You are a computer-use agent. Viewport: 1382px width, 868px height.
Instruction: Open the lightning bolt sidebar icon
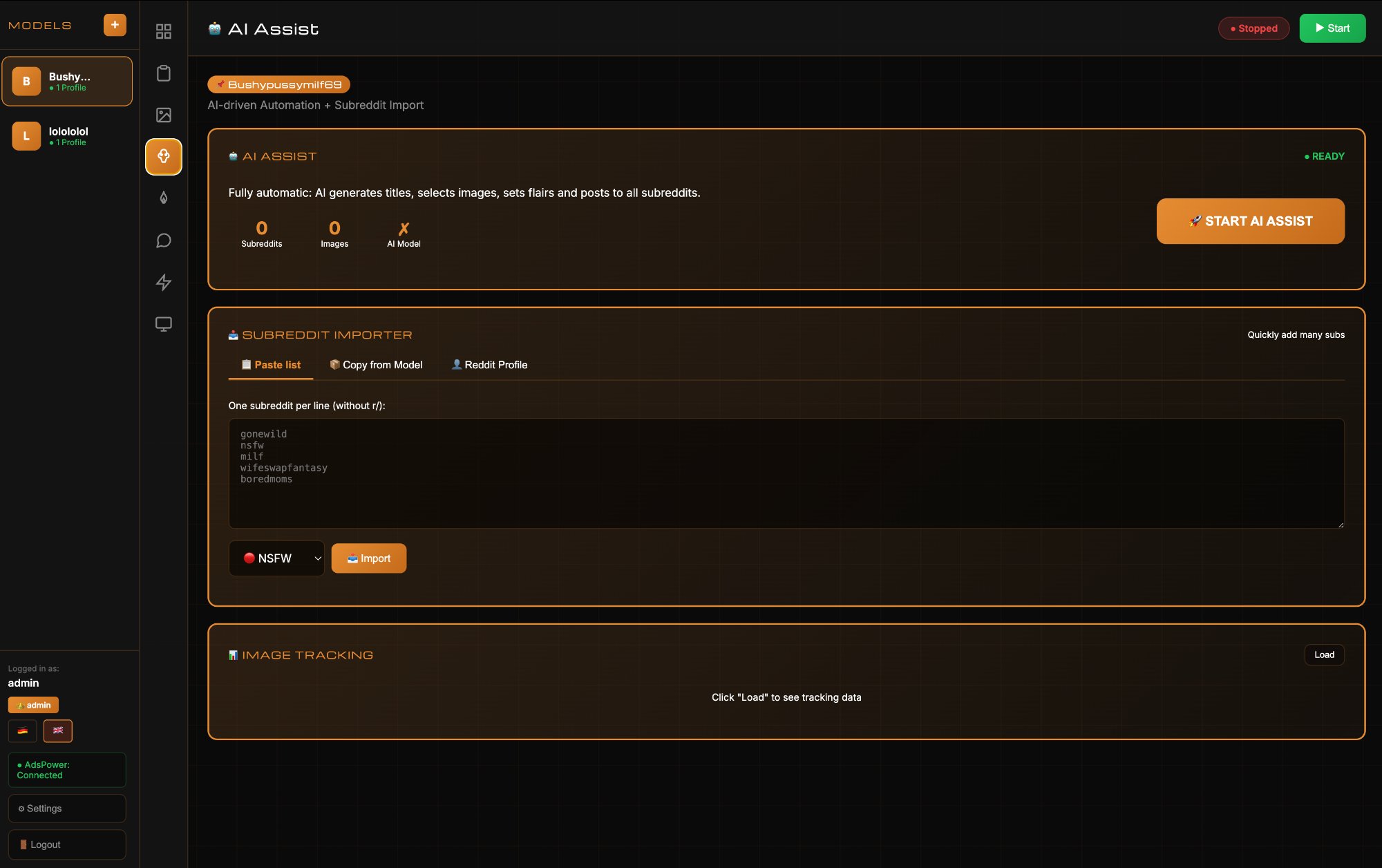(x=163, y=282)
